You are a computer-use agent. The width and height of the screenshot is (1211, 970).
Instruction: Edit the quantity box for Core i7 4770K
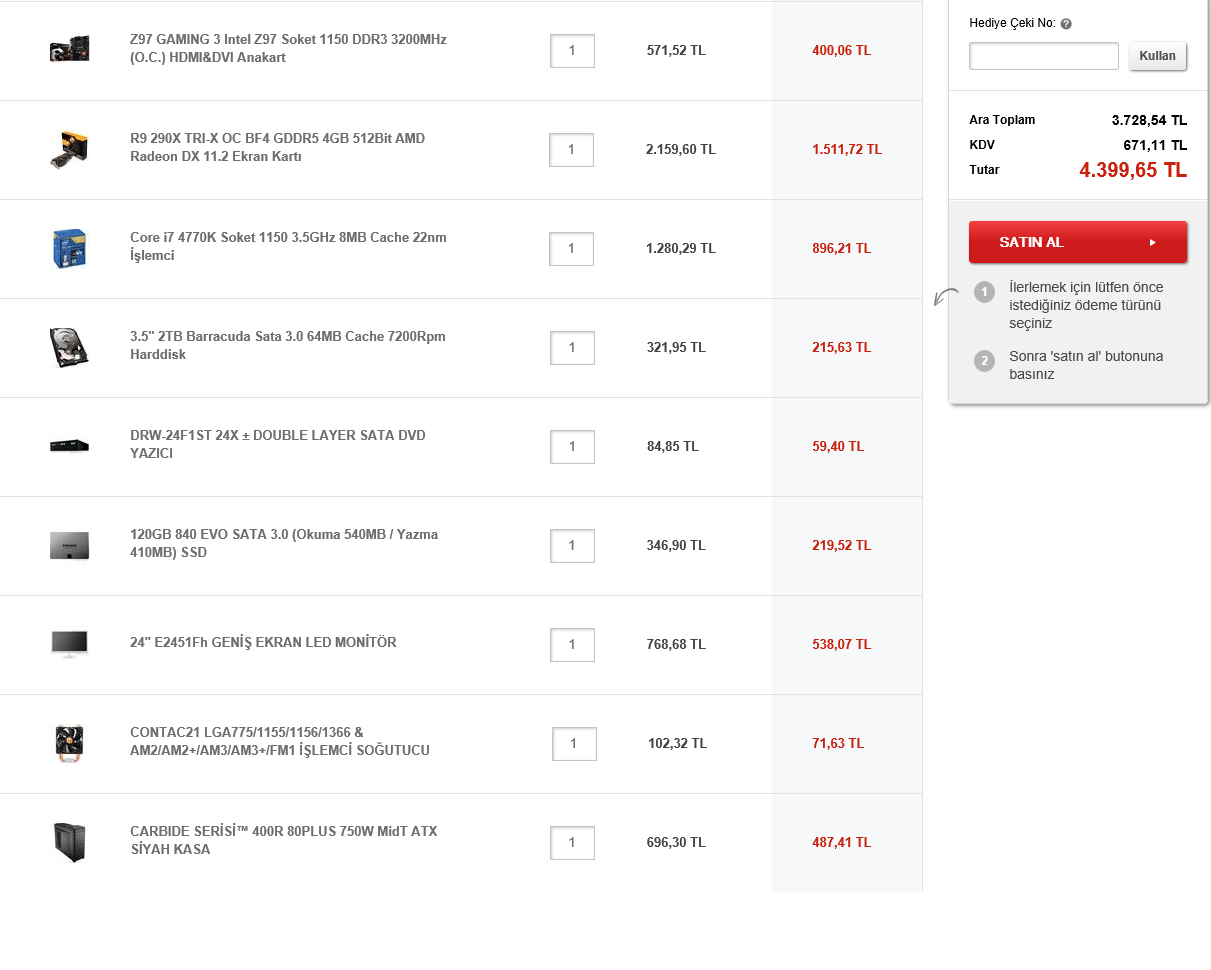tap(571, 249)
